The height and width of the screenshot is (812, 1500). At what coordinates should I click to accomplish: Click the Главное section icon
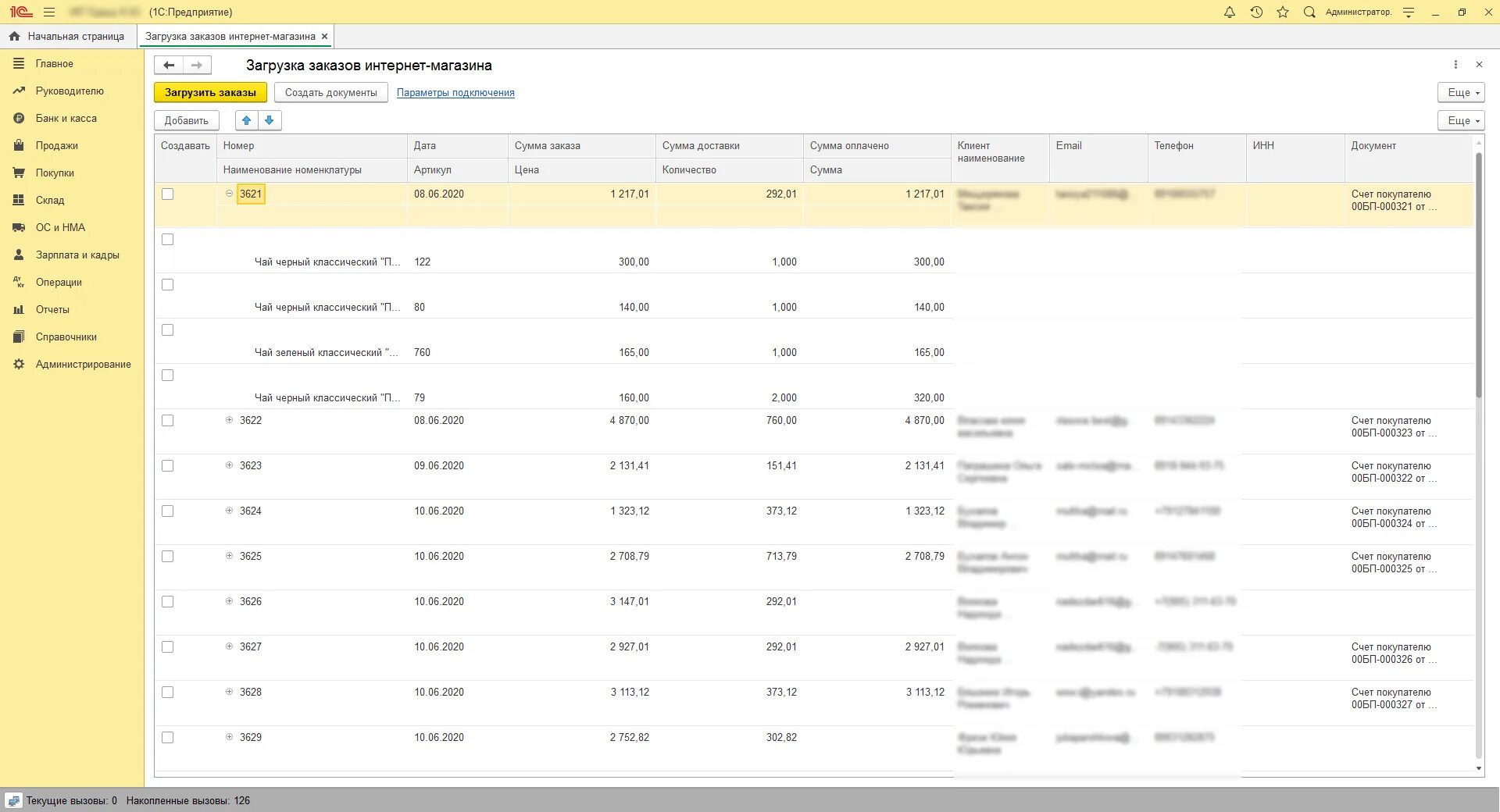pyautogui.click(x=19, y=63)
